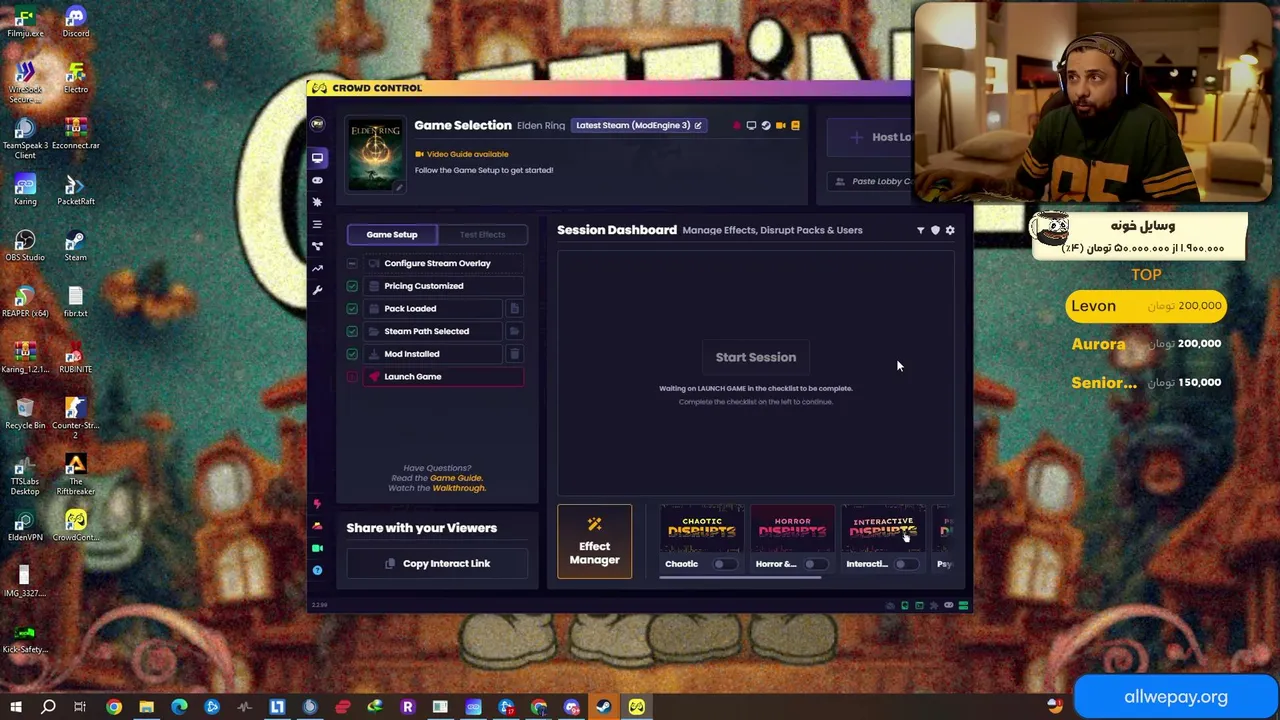
Task: Toggle Mod Installed checkbox
Action: tap(352, 354)
